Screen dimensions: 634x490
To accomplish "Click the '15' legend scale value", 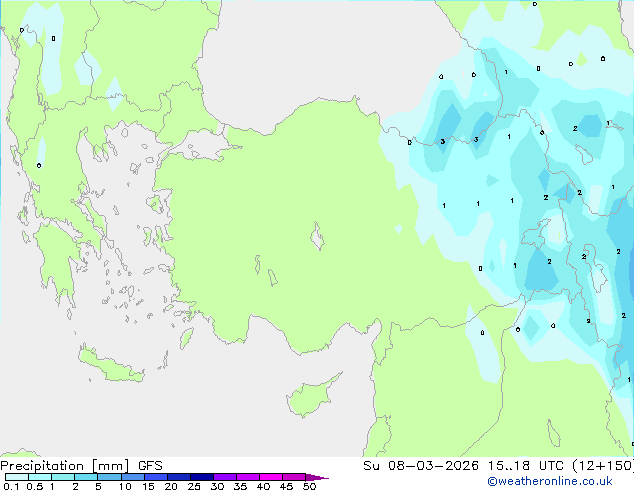I will (148, 486).
